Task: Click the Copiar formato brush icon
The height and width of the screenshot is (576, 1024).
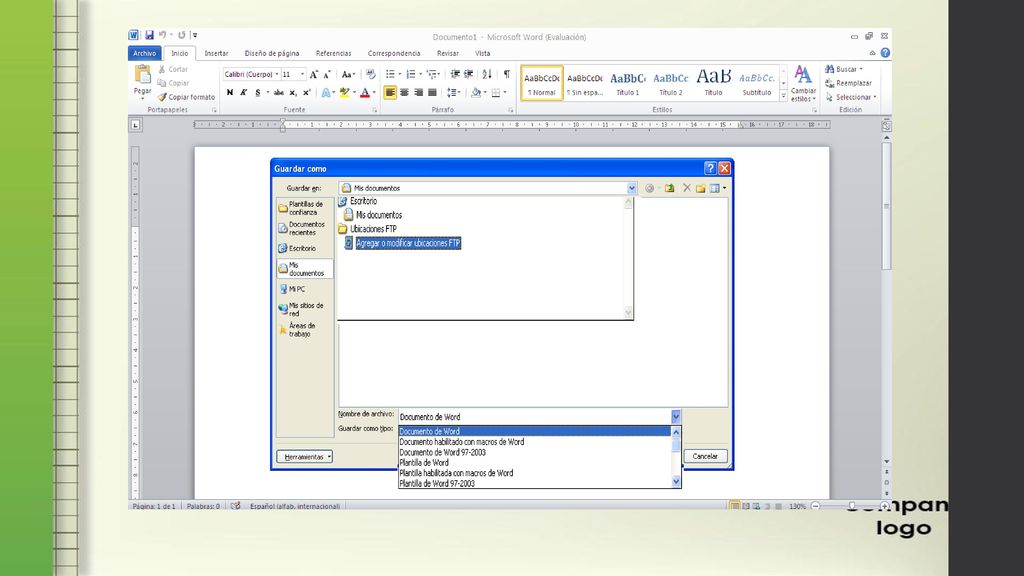Action: 162,97
